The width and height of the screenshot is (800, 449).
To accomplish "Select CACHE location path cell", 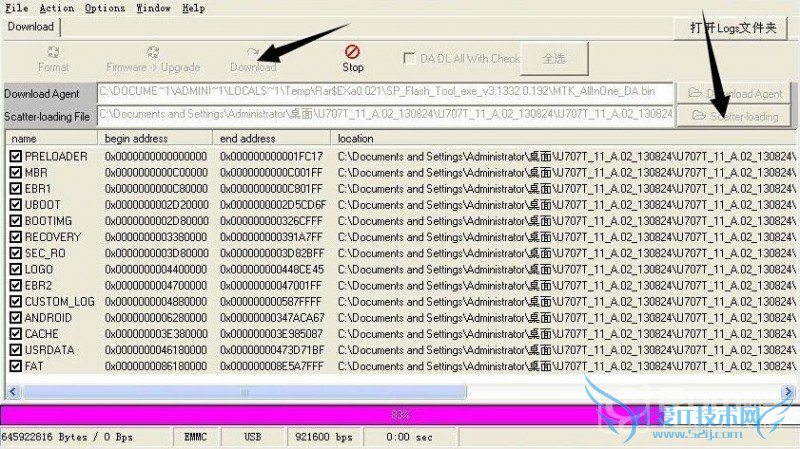I will 566,334.
